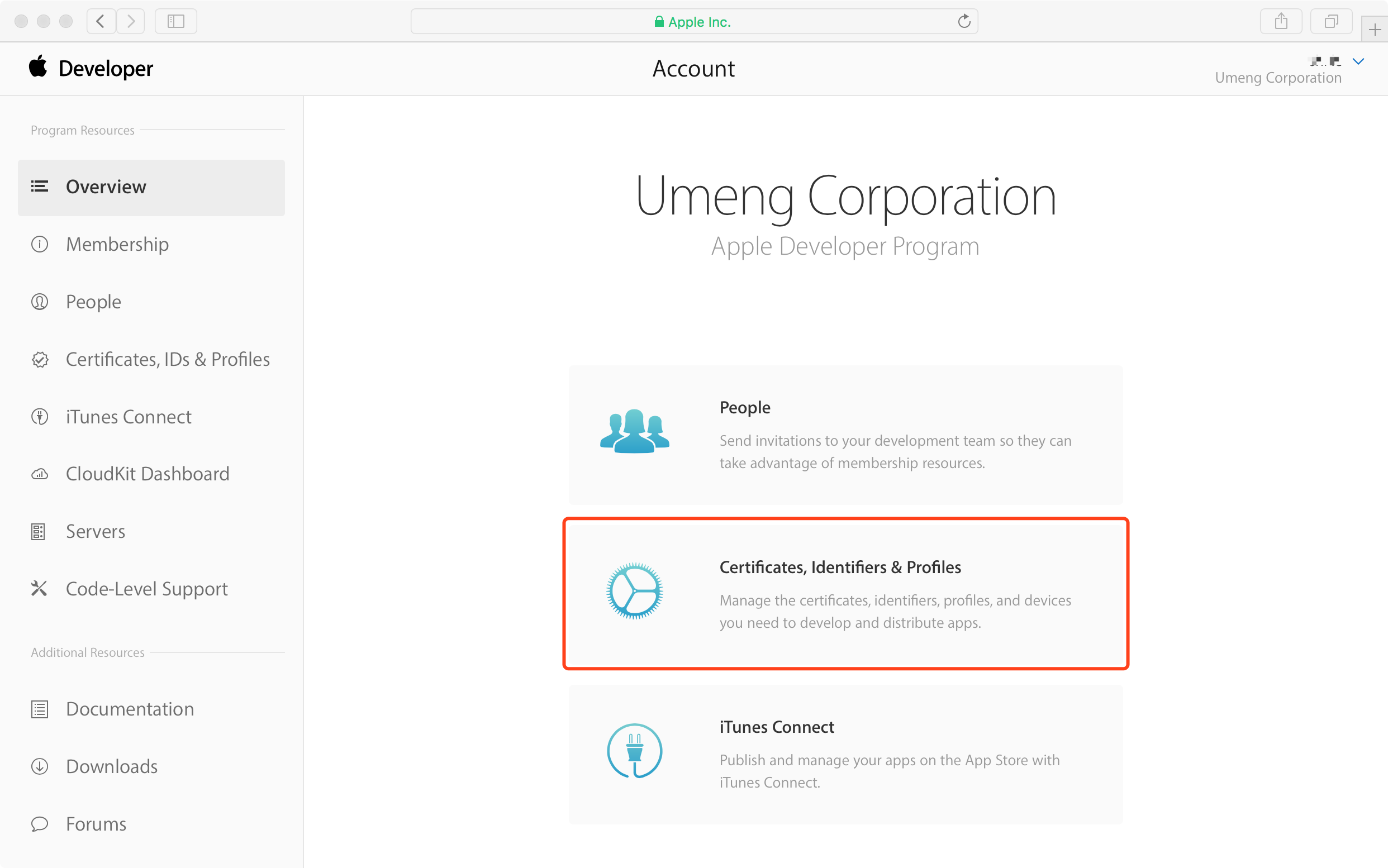Click the Documentation page icon

pyautogui.click(x=39, y=709)
